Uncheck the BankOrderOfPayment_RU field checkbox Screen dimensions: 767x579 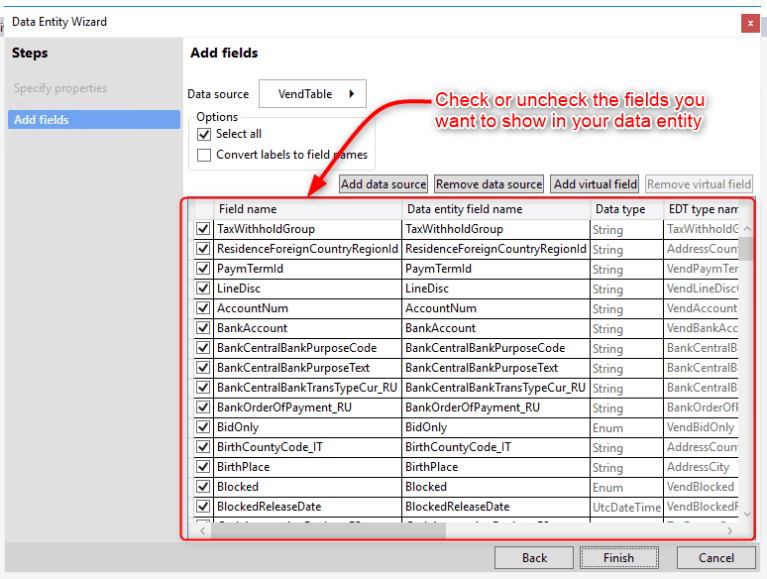point(203,407)
